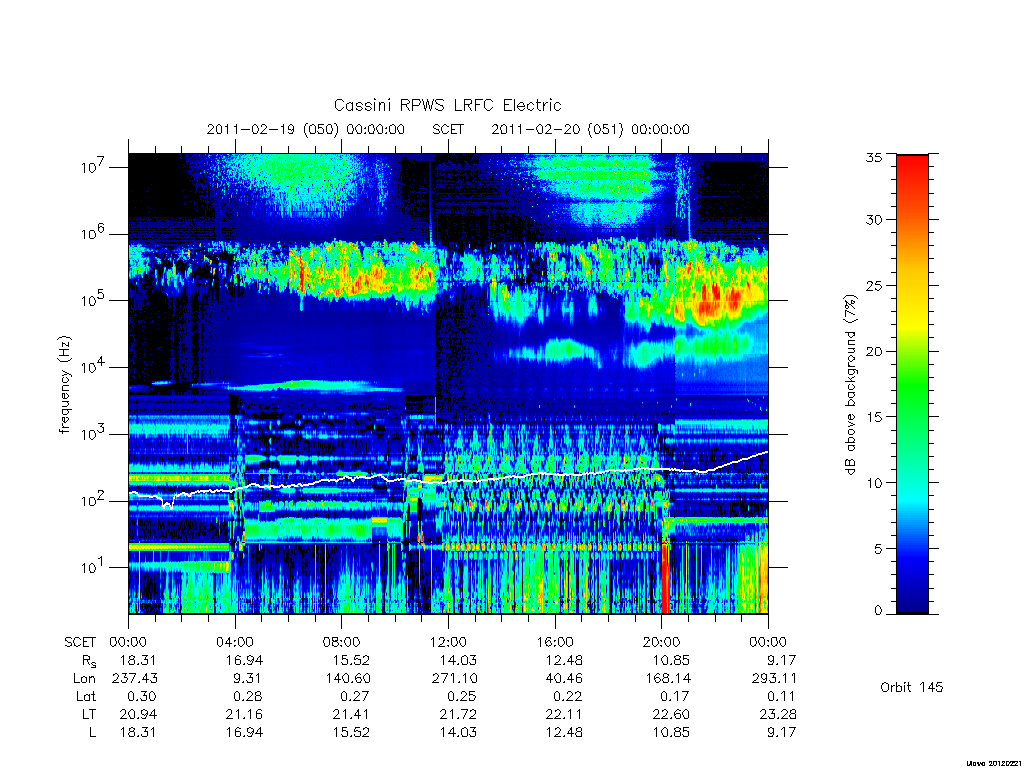
Task: Click the Lon row label
Action: (x=85, y=679)
